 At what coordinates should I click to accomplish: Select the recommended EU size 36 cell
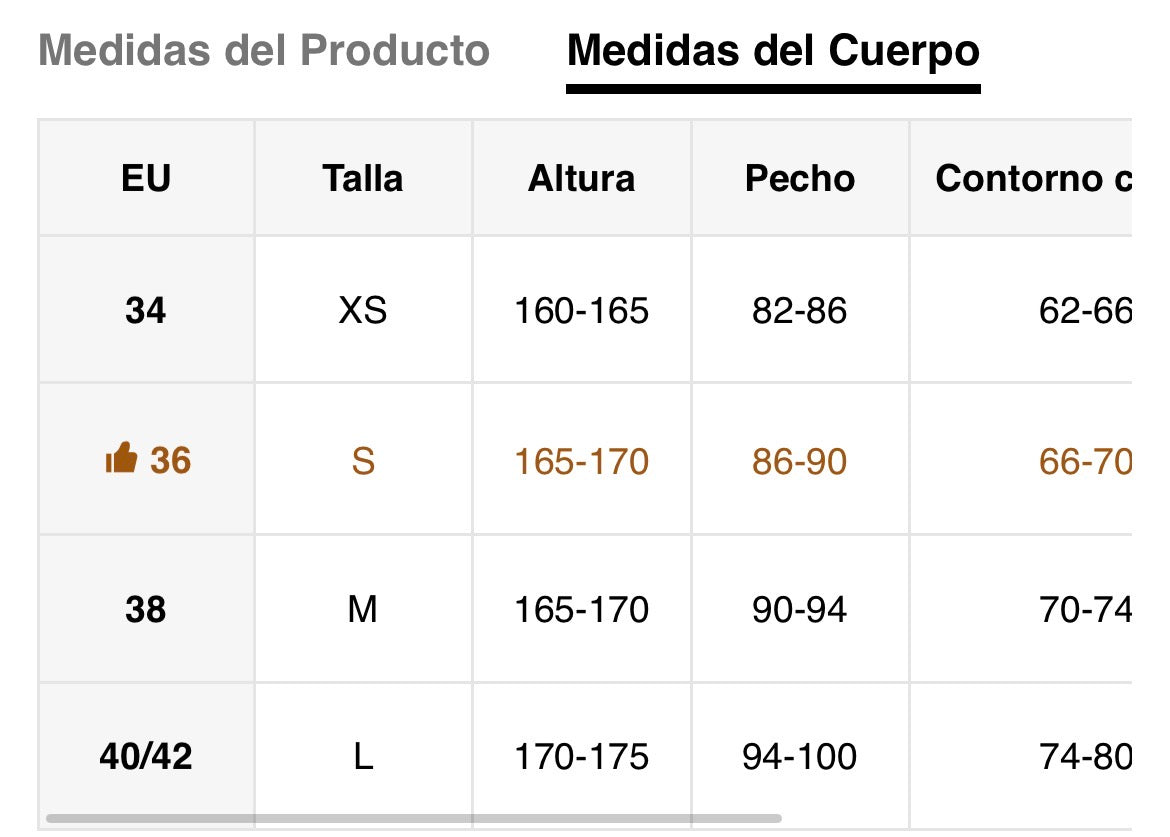(170, 460)
